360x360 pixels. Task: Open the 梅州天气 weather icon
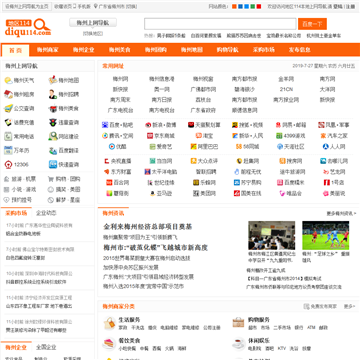click(8, 80)
